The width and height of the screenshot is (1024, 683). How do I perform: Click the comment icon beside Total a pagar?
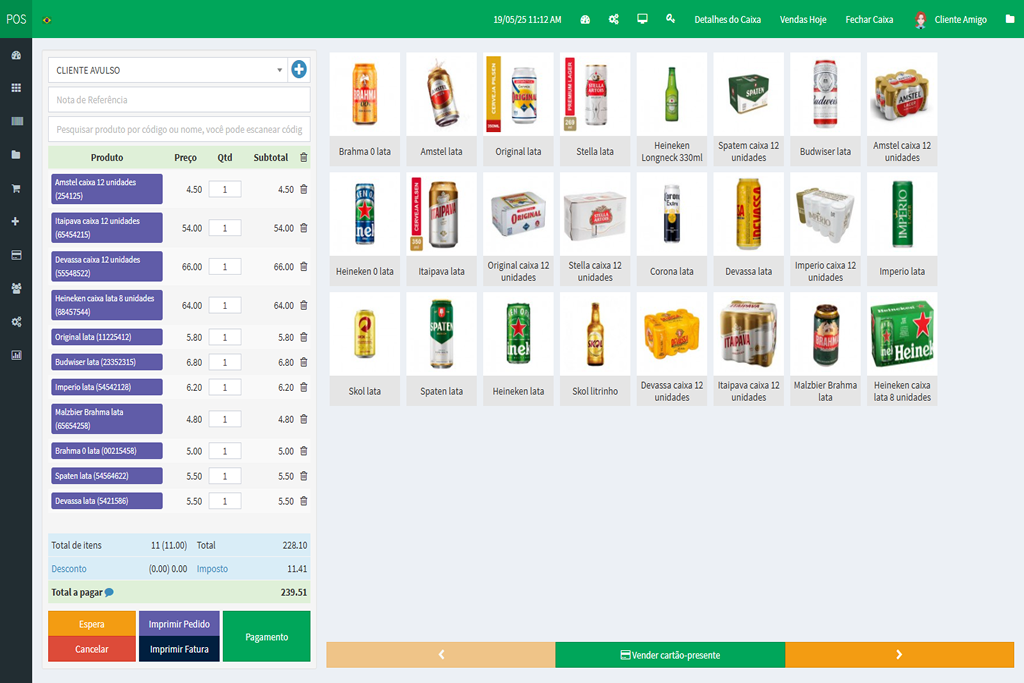click(x=109, y=592)
